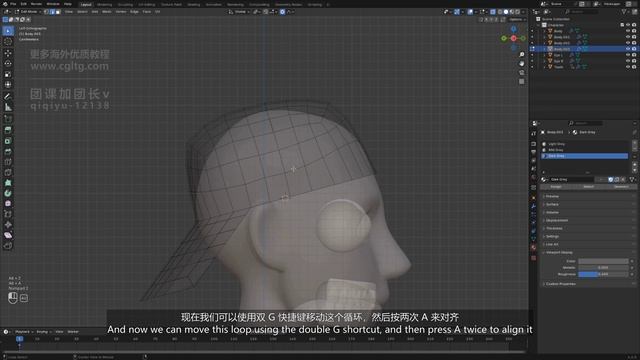Image resolution: width=640 pixels, height=360 pixels.
Task: Adjust the Roughness slider
Action: pyautogui.click(x=603, y=274)
